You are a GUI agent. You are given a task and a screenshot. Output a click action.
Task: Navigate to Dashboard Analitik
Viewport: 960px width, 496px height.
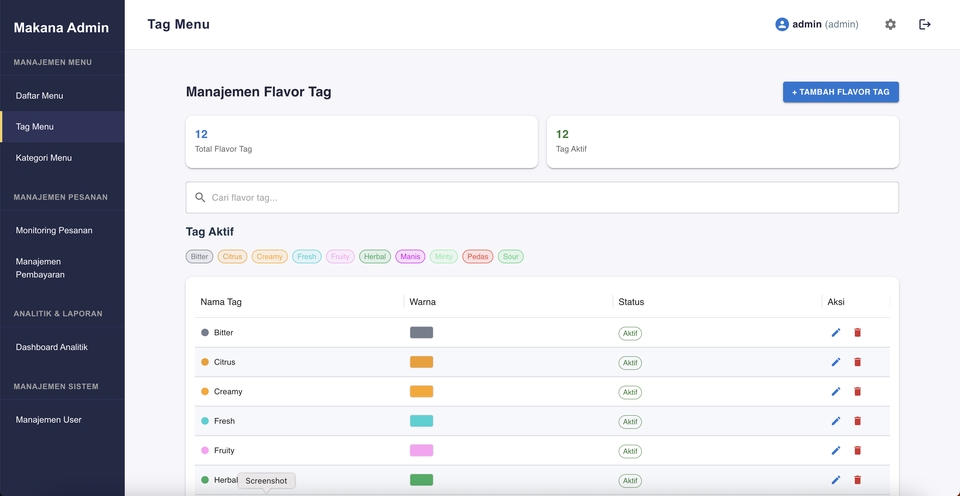point(52,347)
